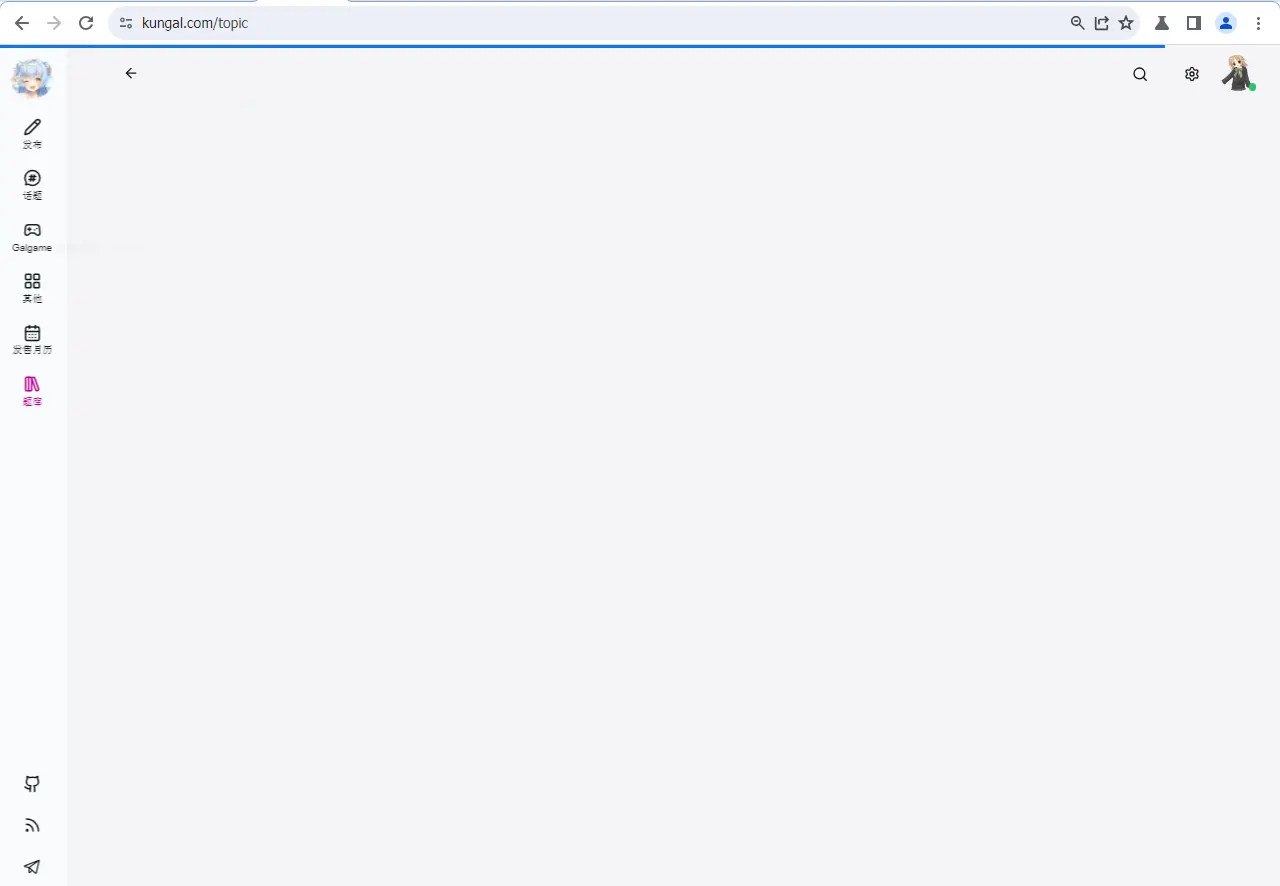Open the Chrome profile button
Viewport: 1280px width, 886px height.
[1226, 23]
